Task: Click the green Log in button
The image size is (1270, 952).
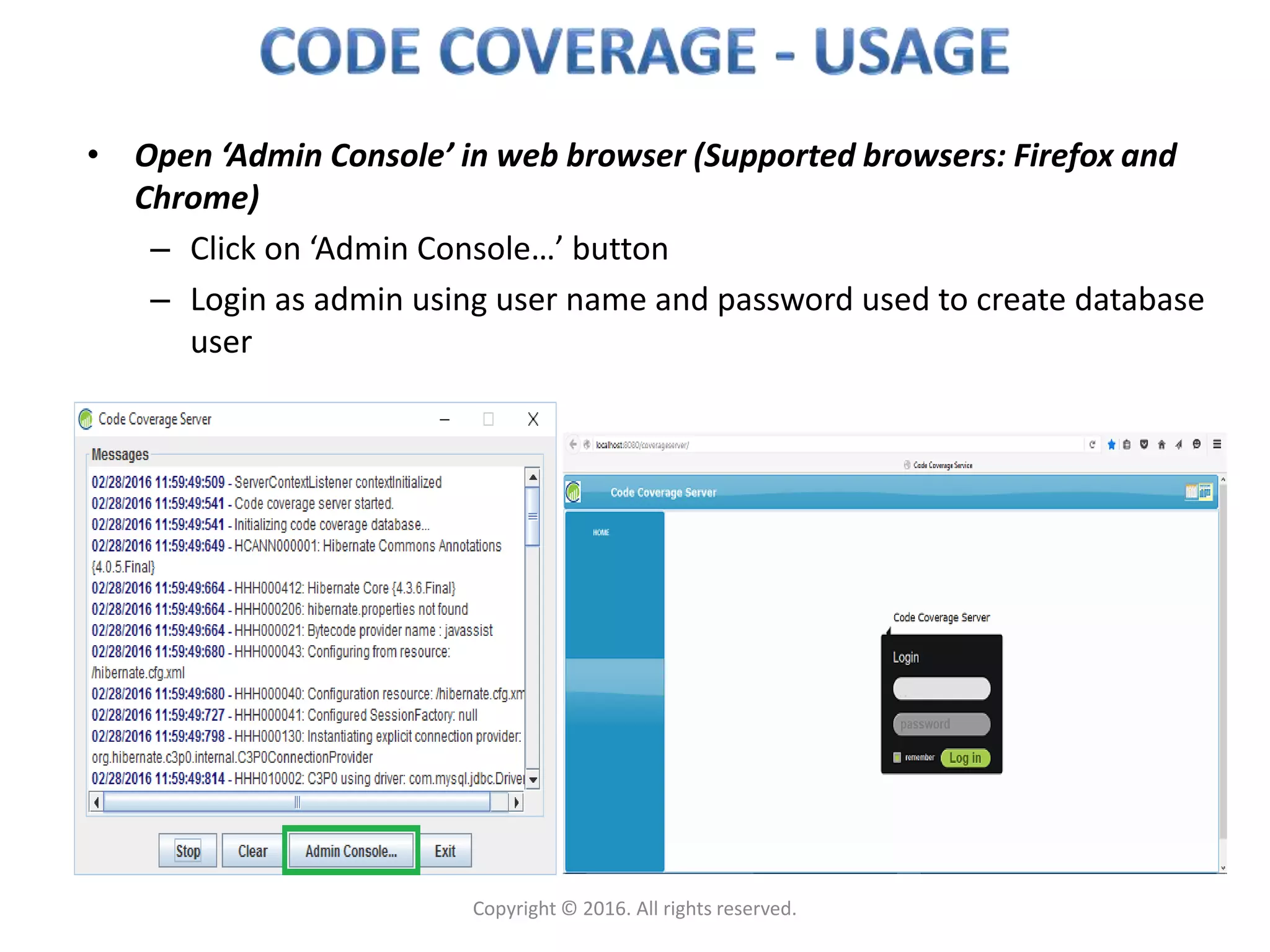Action: 965,757
